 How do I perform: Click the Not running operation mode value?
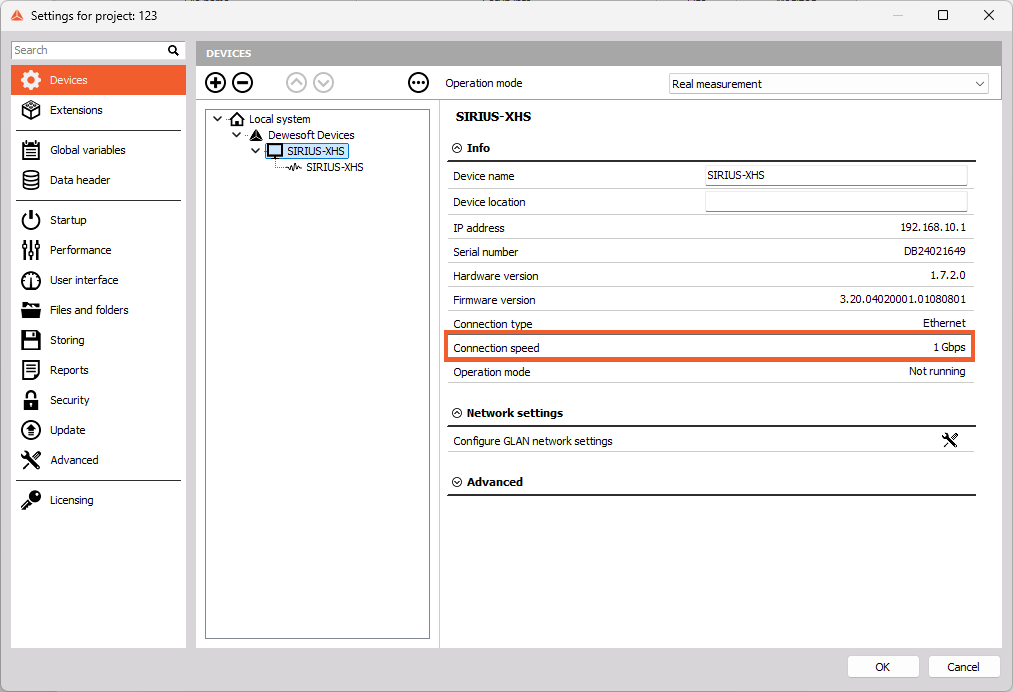click(937, 371)
